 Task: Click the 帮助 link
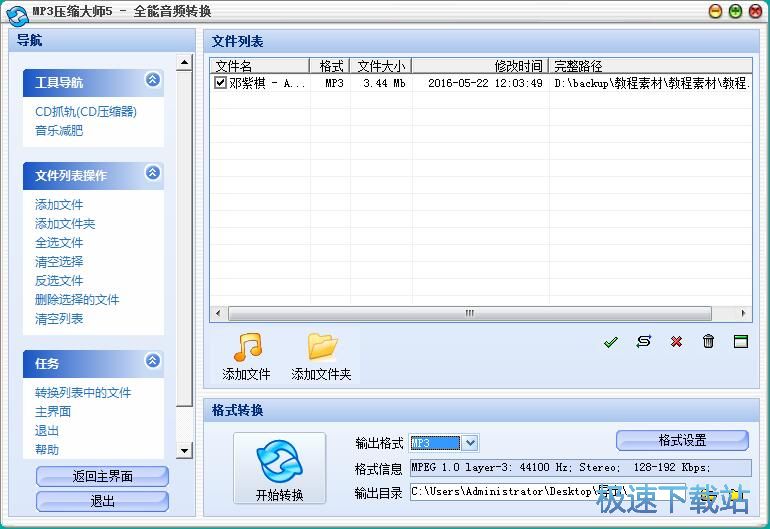tap(47, 449)
